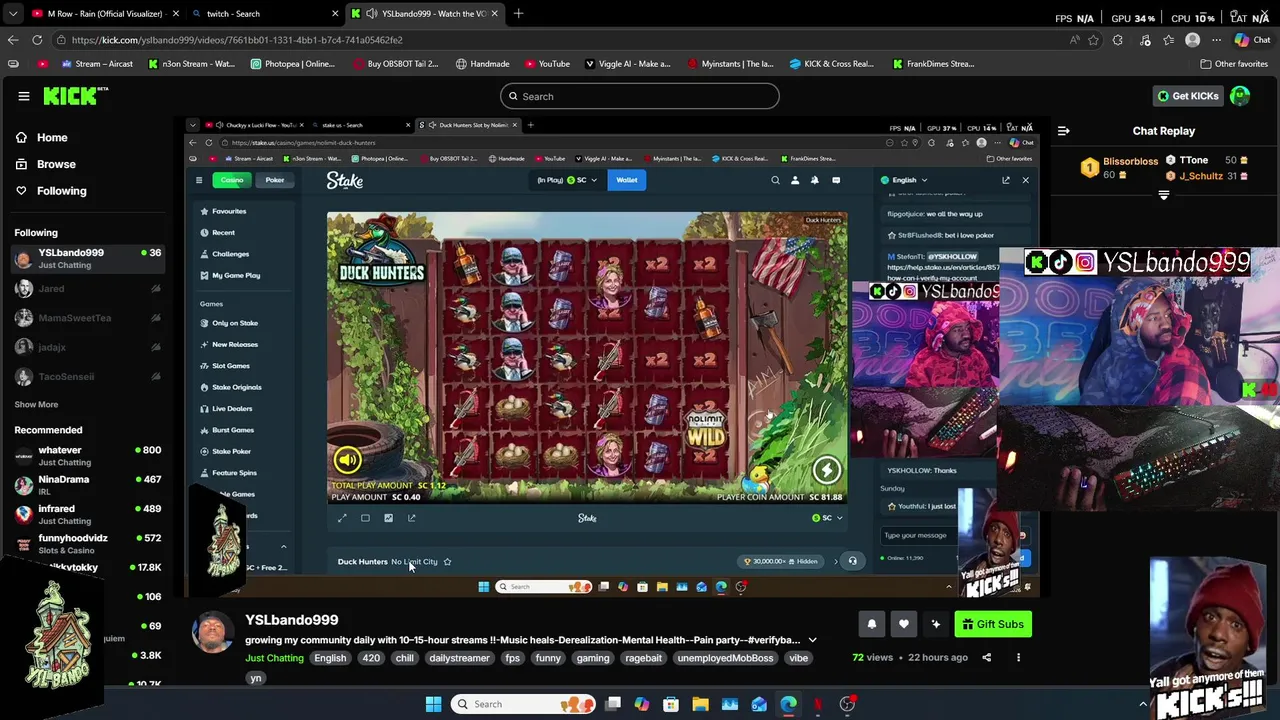Screen dimensions: 1280x720
Task: Open the Edge profile icon
Action: click(1192, 40)
